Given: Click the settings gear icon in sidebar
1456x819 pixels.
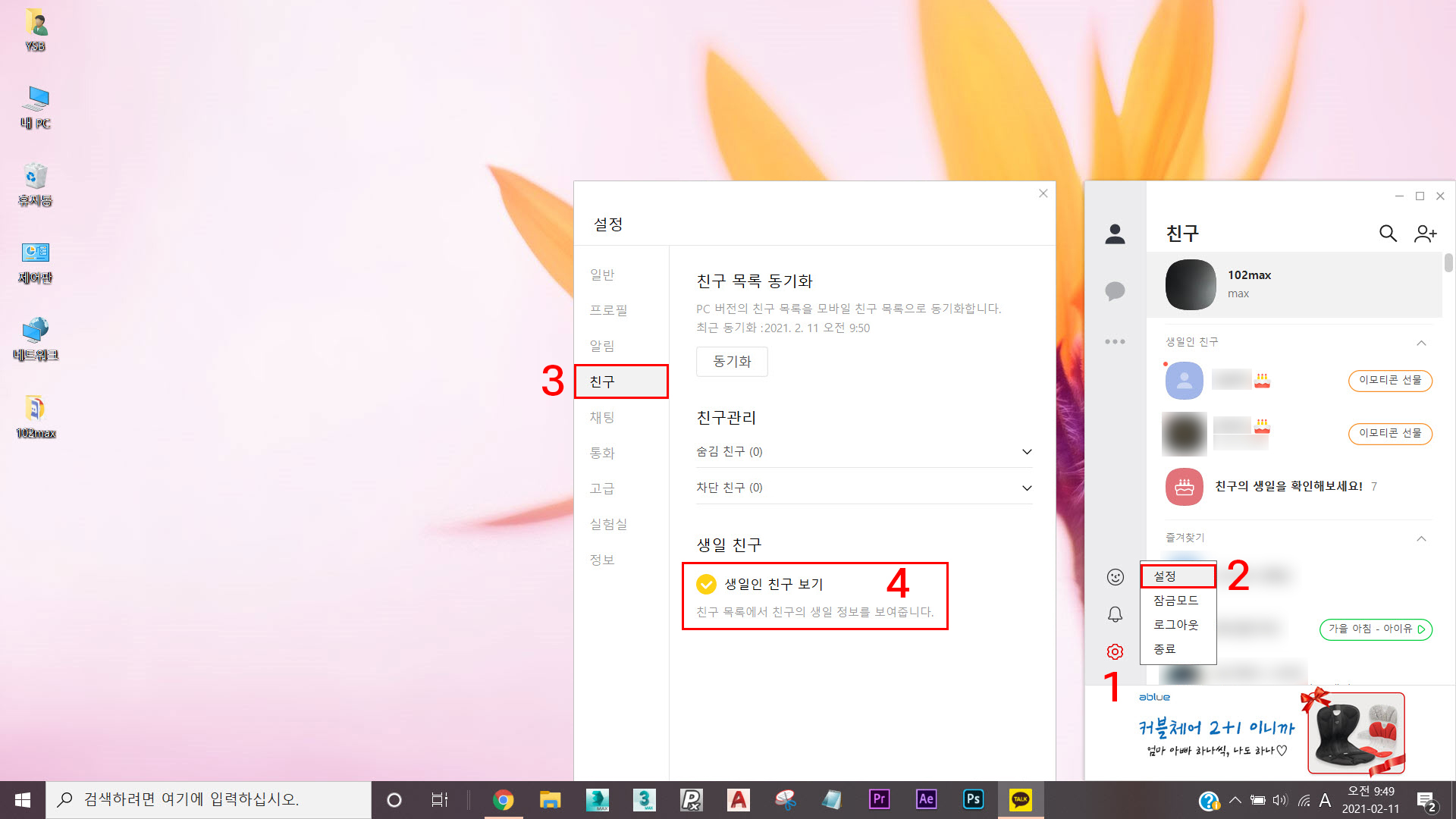Looking at the screenshot, I should [1115, 651].
